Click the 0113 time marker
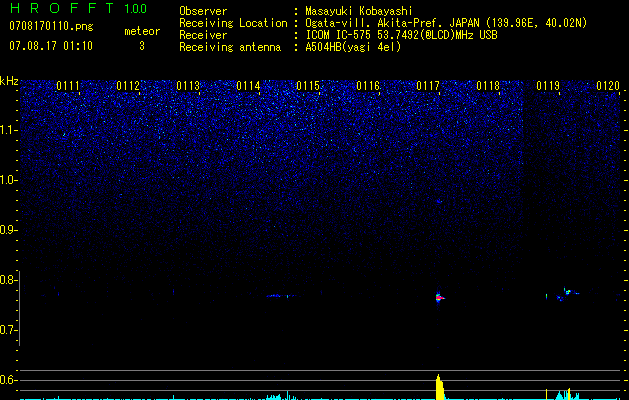 coord(188,86)
